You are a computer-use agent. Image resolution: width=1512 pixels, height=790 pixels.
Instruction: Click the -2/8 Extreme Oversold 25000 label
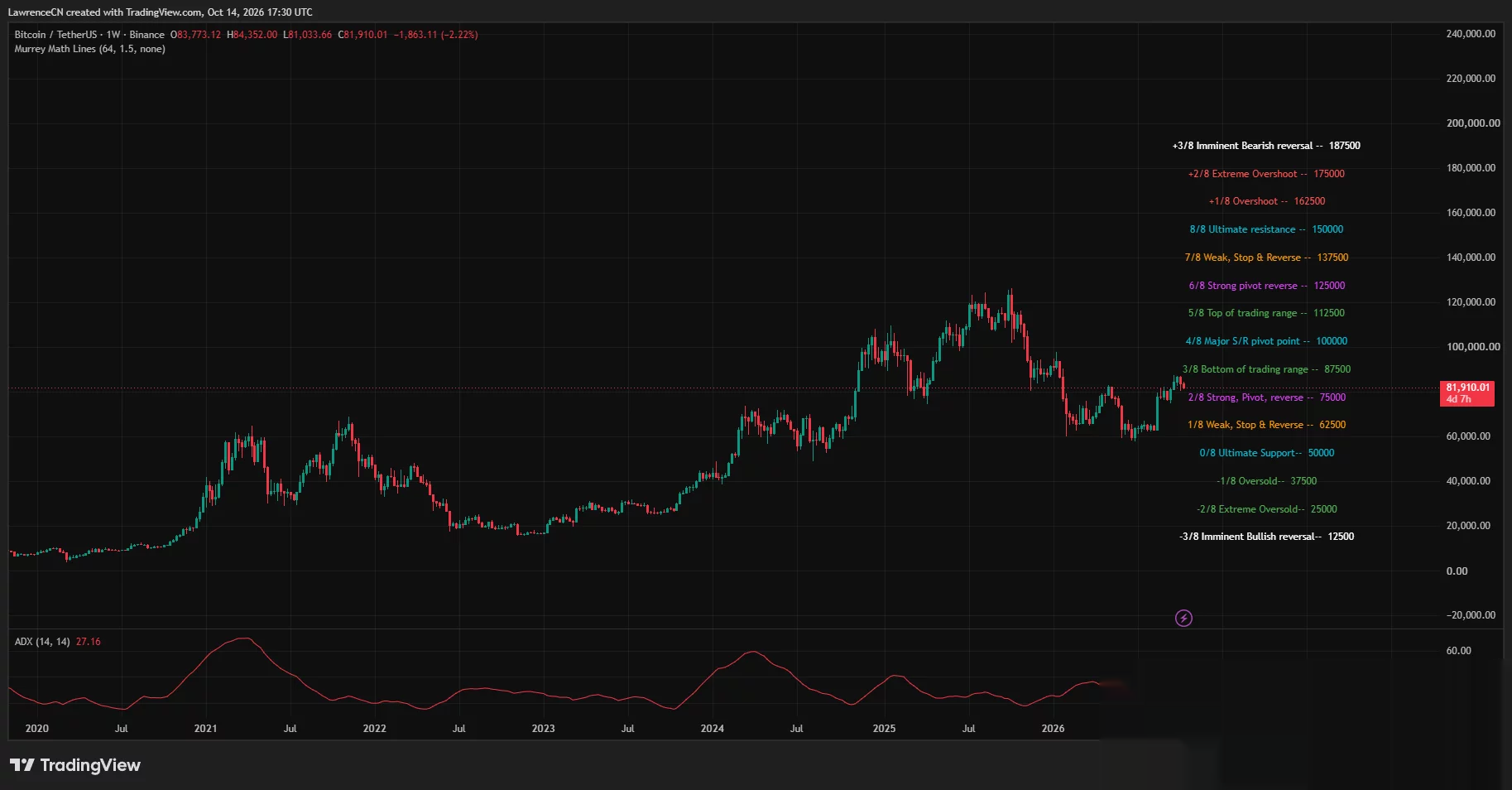click(x=1266, y=509)
